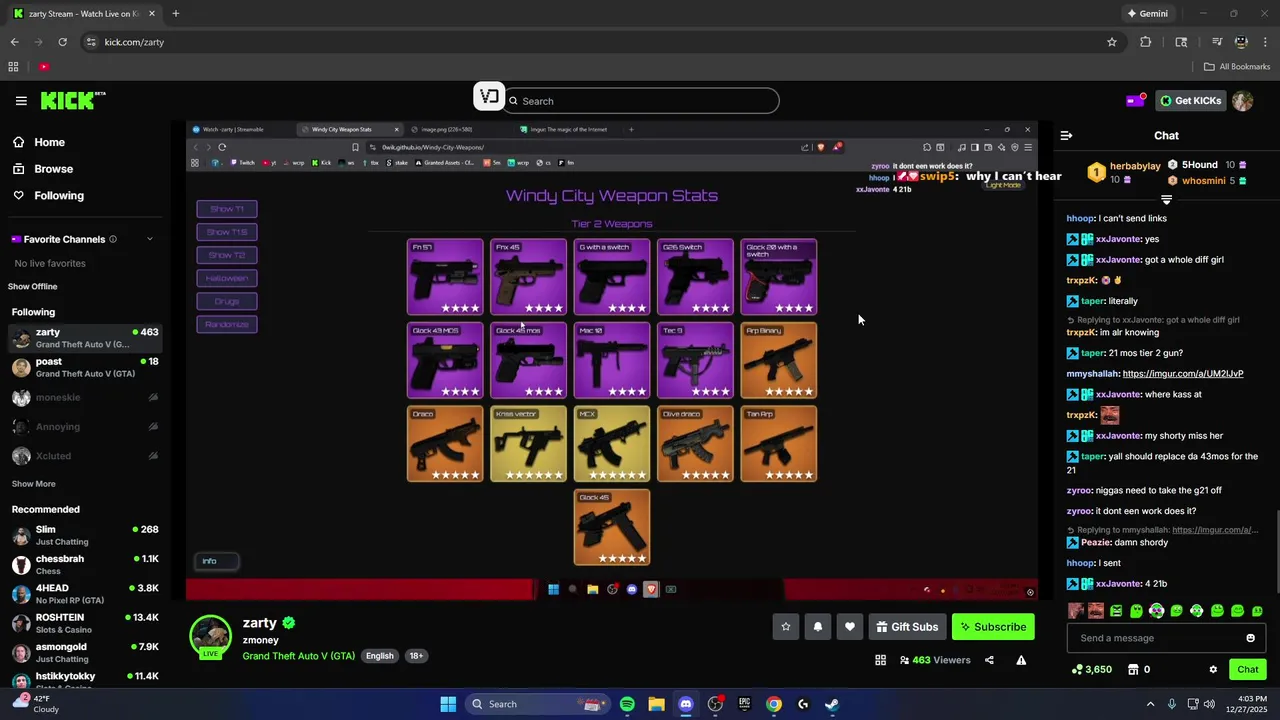Open Discord from Windows taskbar
Screen dimensions: 1280x720
pos(686,704)
